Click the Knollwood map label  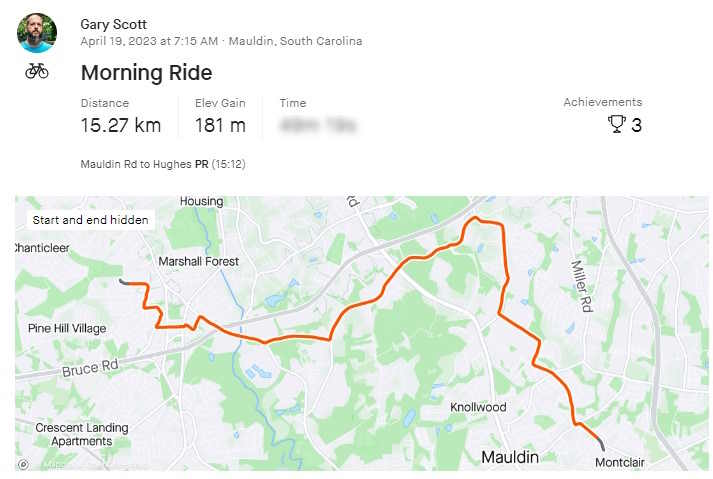click(478, 407)
